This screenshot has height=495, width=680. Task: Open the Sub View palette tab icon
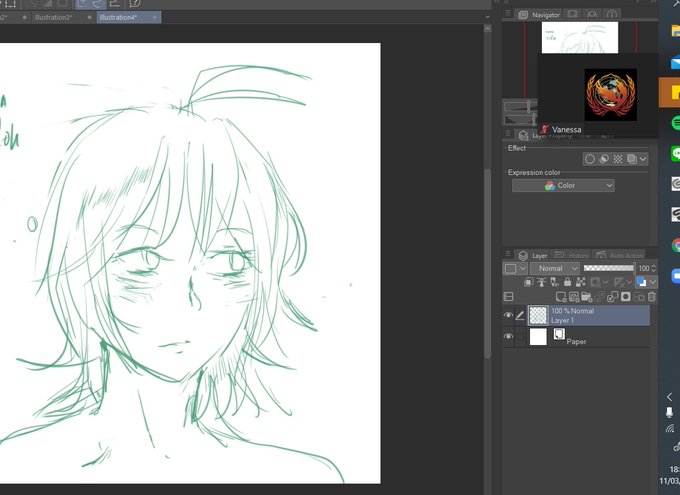[572, 14]
